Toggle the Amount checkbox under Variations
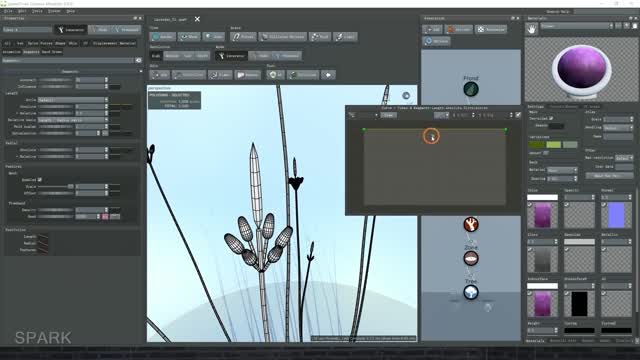This screenshot has height=360, width=640. pos(546,153)
